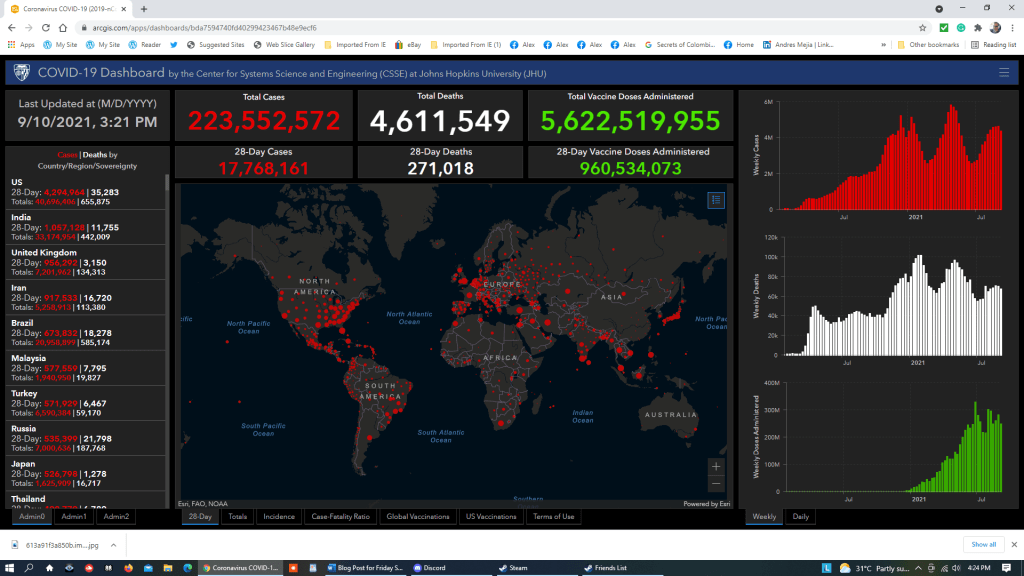Bookmark this page with the star icon
The height and width of the screenshot is (576, 1024).
[922, 28]
